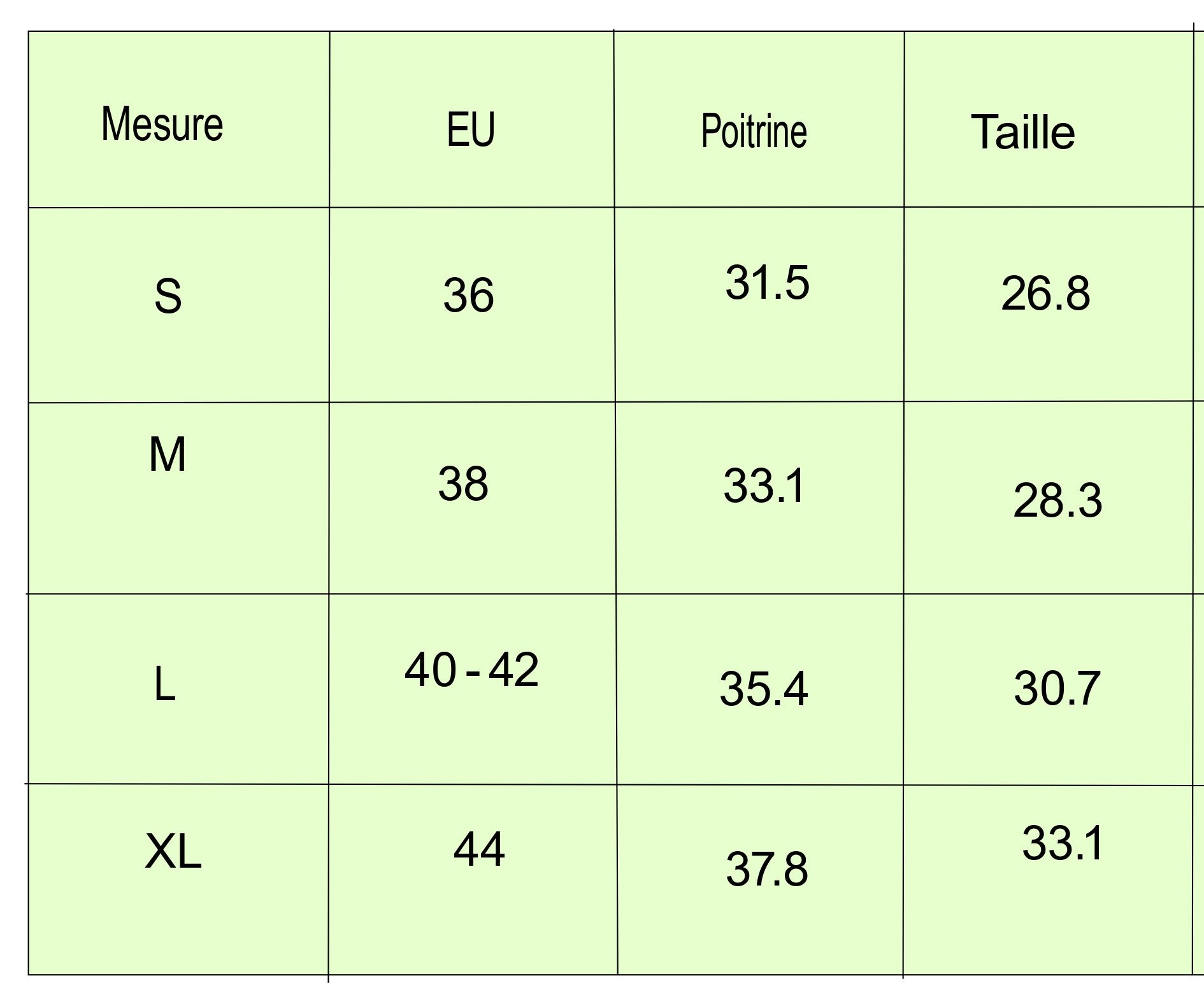Select EU value 38 cell
1204x990 pixels.
(x=463, y=484)
